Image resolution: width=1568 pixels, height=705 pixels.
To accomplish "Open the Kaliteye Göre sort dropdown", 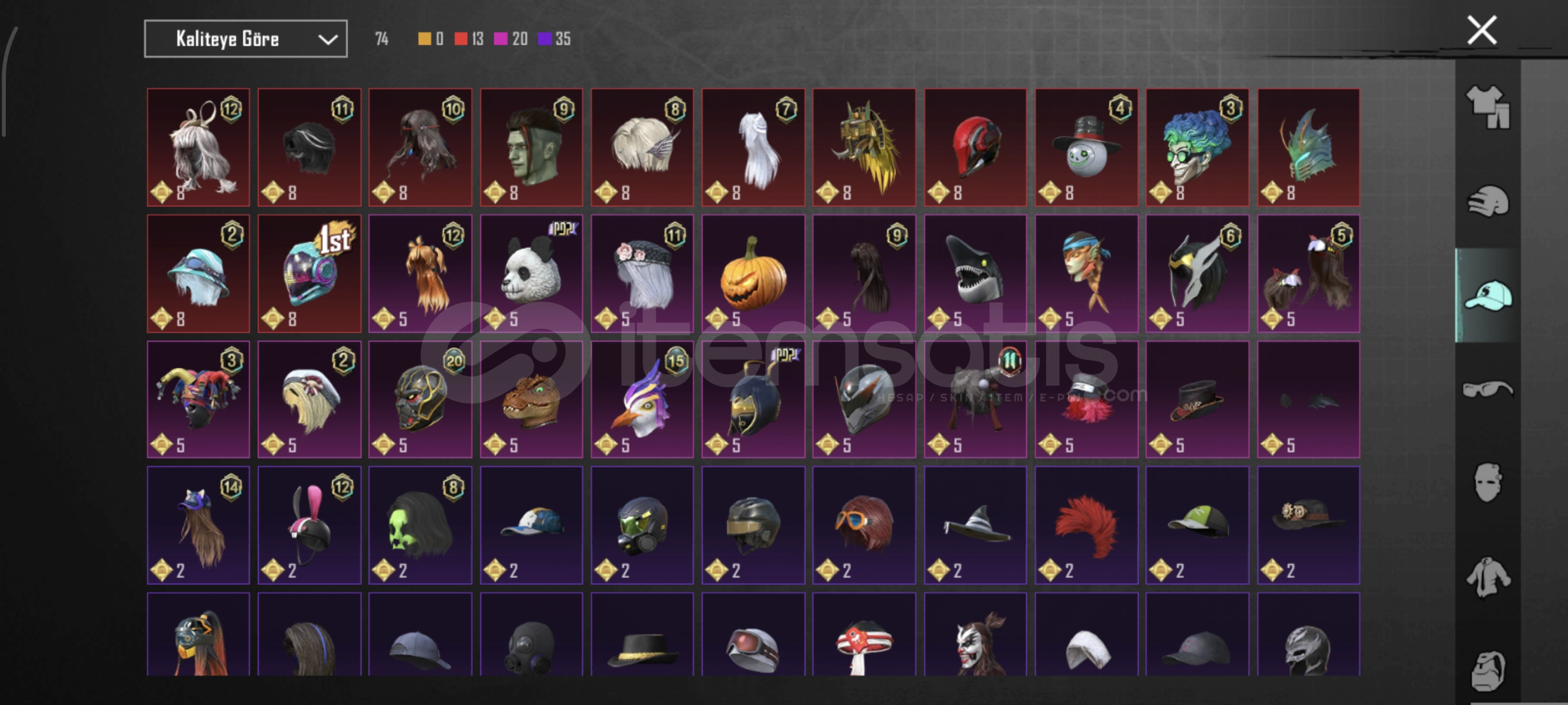I will click(x=246, y=39).
